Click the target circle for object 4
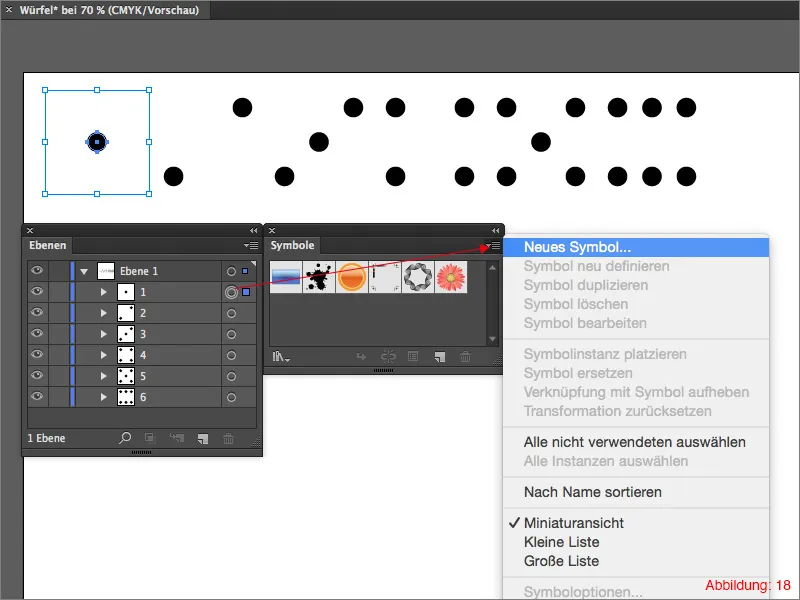 pyautogui.click(x=231, y=355)
